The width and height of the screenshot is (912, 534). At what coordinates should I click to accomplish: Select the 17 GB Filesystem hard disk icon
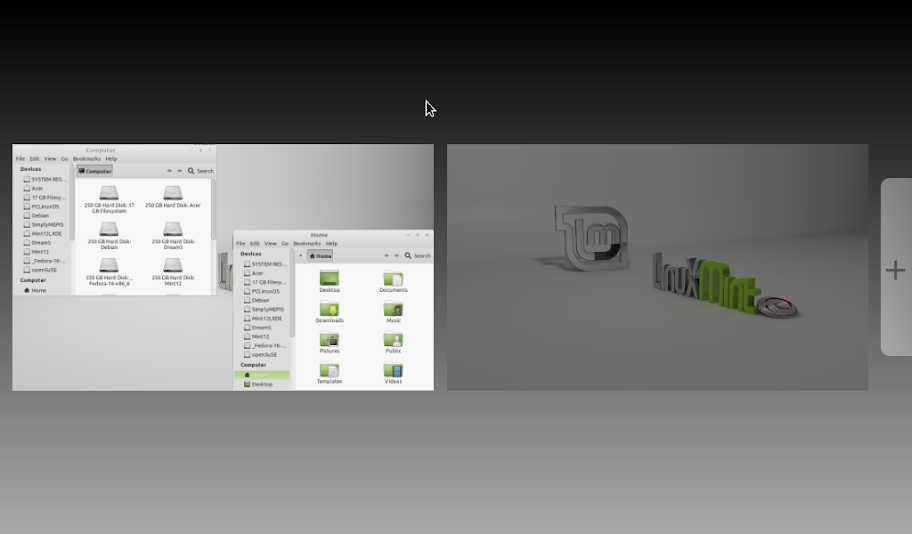point(109,200)
